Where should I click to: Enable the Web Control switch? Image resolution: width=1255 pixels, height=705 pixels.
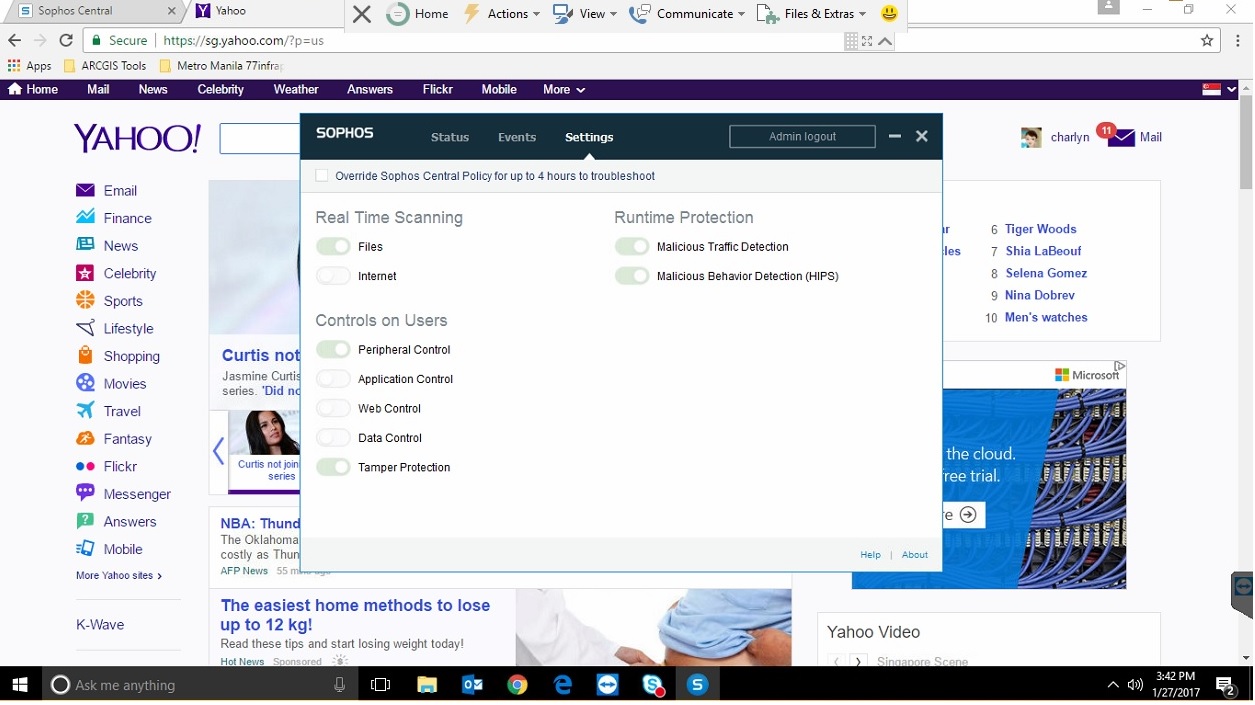point(333,408)
